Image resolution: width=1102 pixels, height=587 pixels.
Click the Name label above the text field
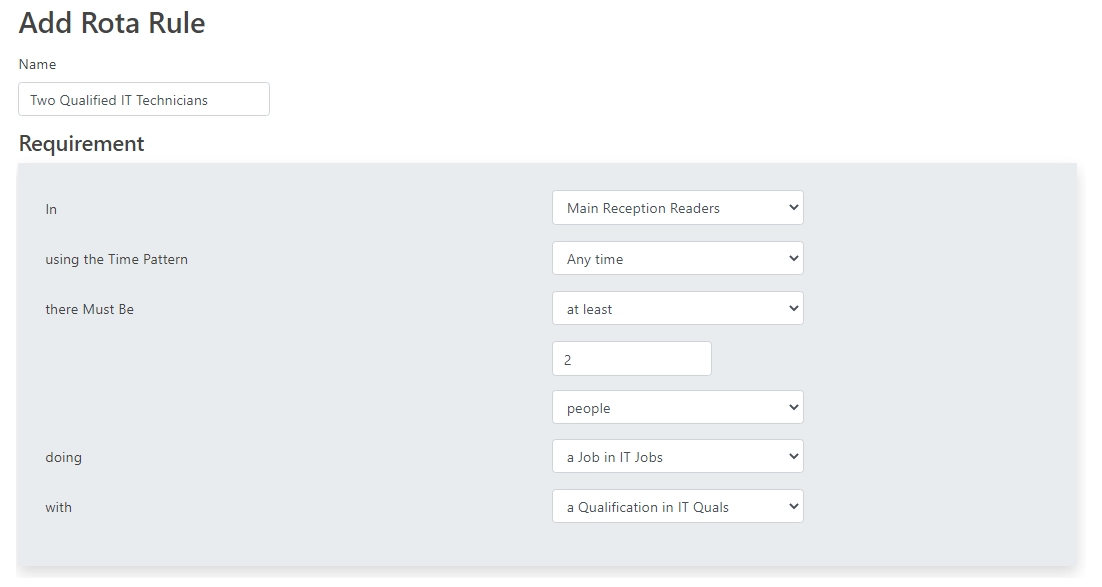(37, 65)
